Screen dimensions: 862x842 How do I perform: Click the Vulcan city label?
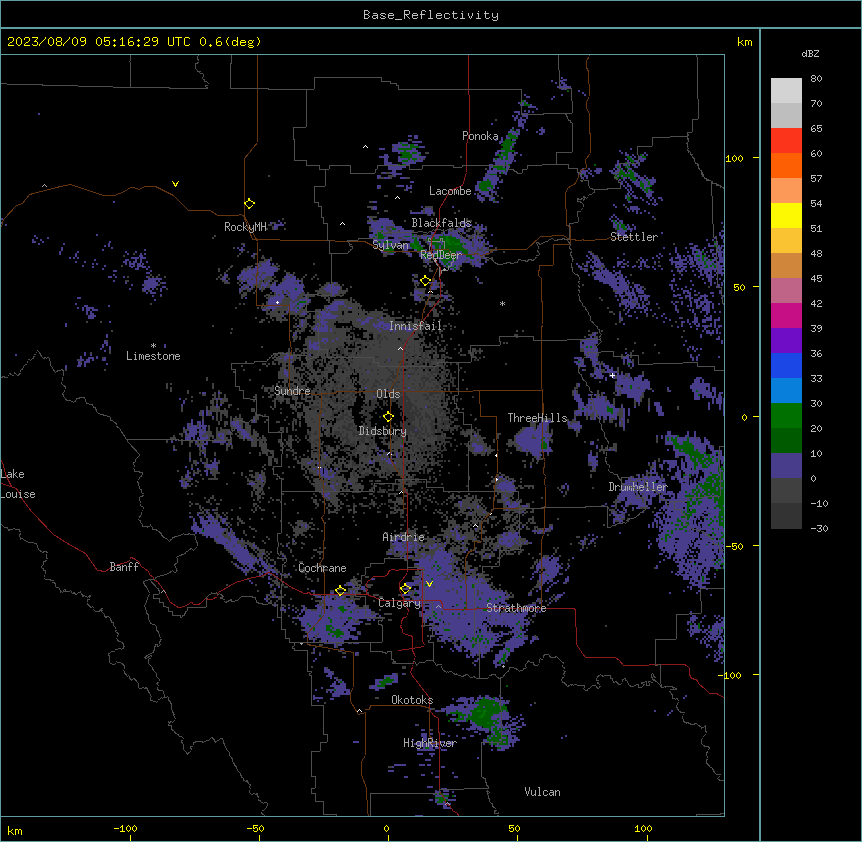542,792
